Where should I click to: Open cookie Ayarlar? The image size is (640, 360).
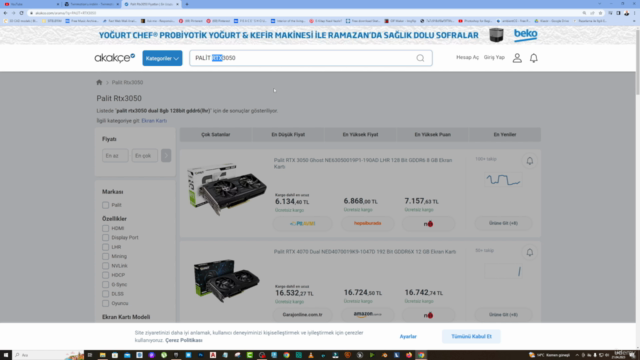408,336
